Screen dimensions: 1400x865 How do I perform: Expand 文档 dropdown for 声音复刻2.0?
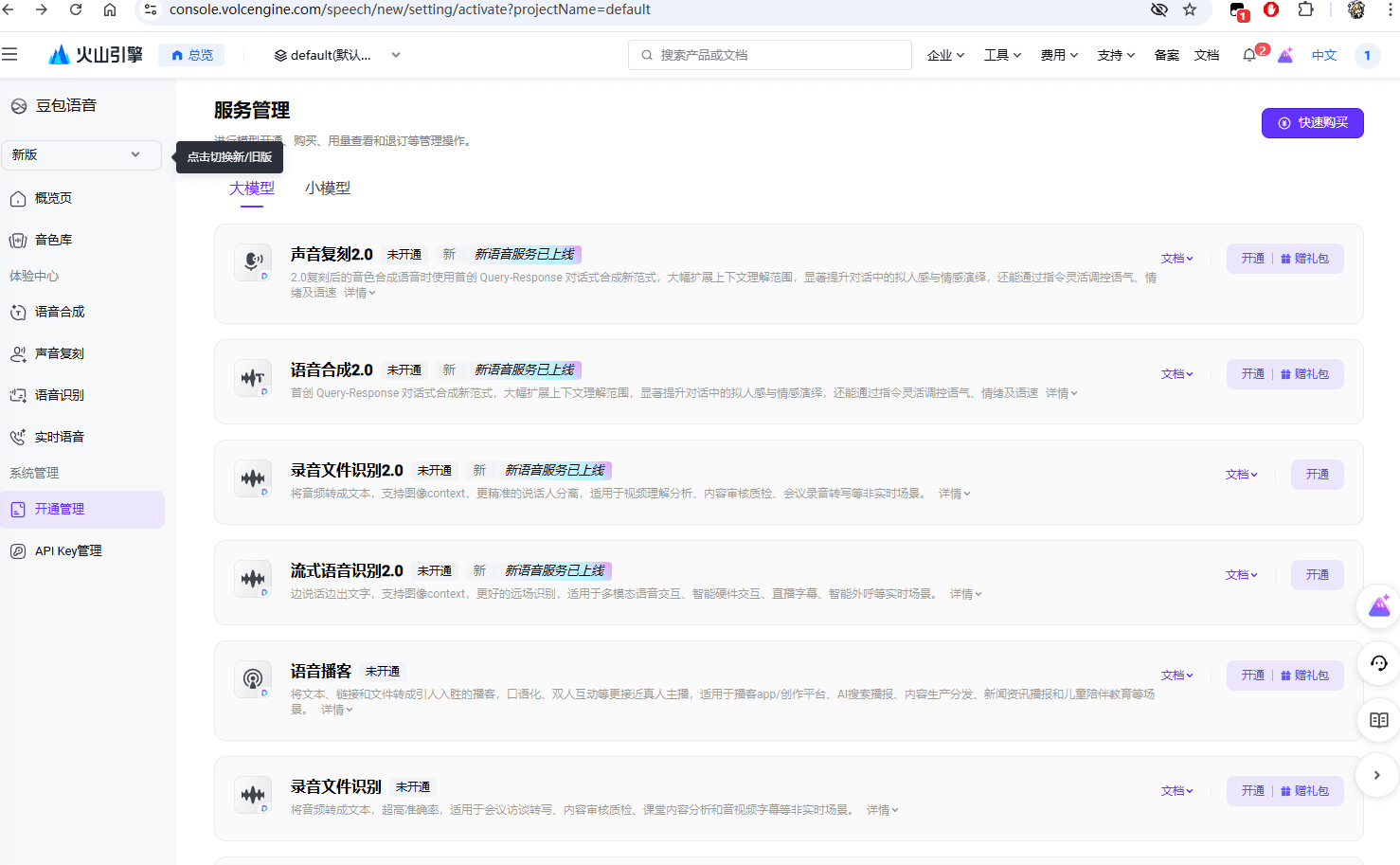1176,258
